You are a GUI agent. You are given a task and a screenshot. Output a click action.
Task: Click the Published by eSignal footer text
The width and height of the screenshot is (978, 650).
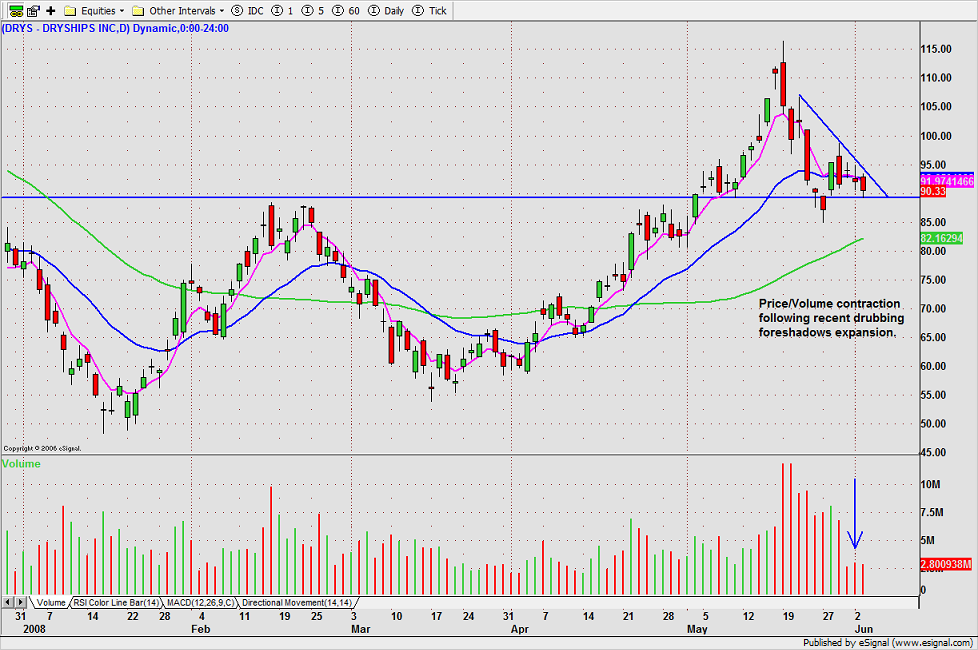[888, 643]
